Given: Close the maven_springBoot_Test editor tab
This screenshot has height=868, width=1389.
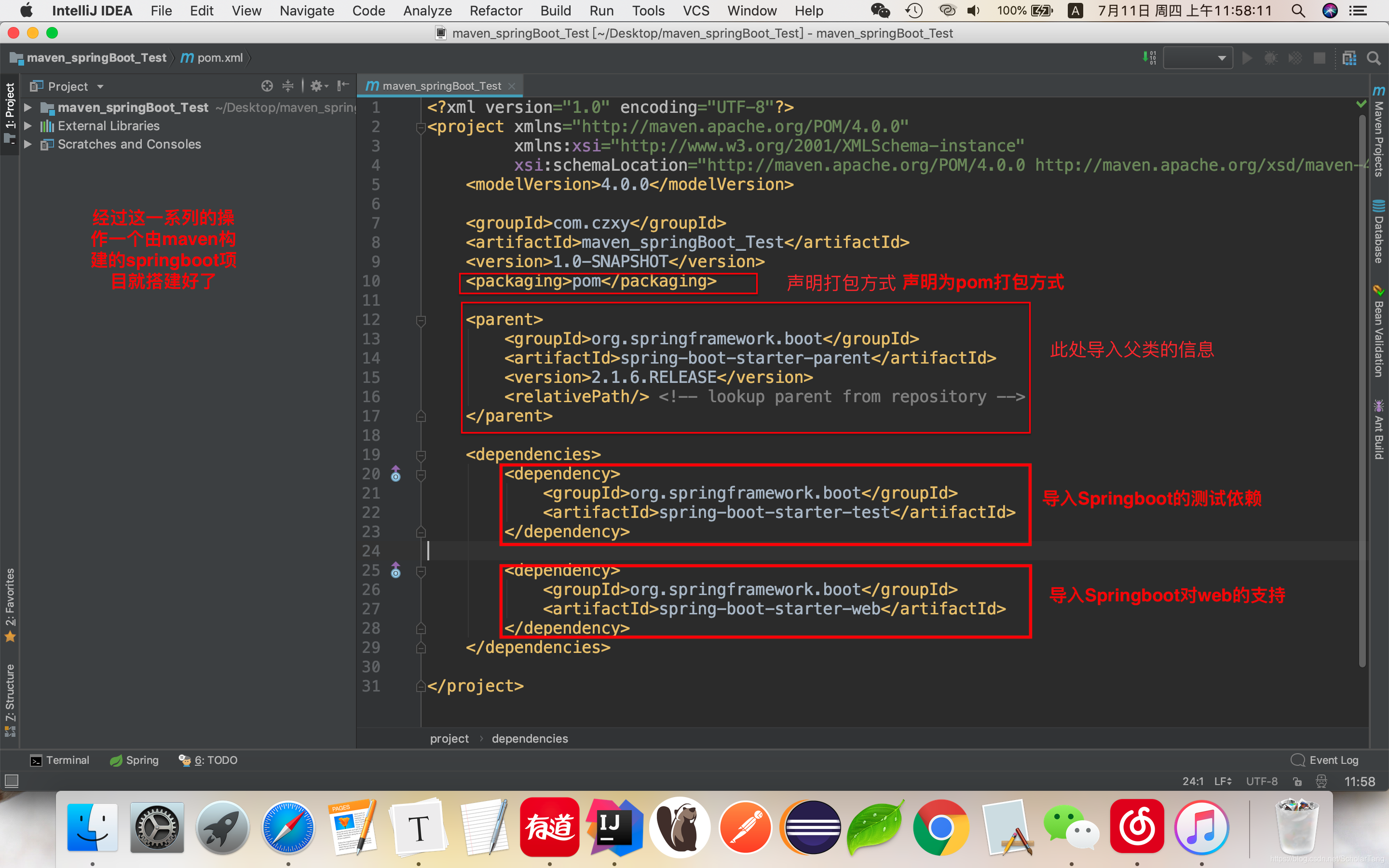Looking at the screenshot, I should [512, 86].
